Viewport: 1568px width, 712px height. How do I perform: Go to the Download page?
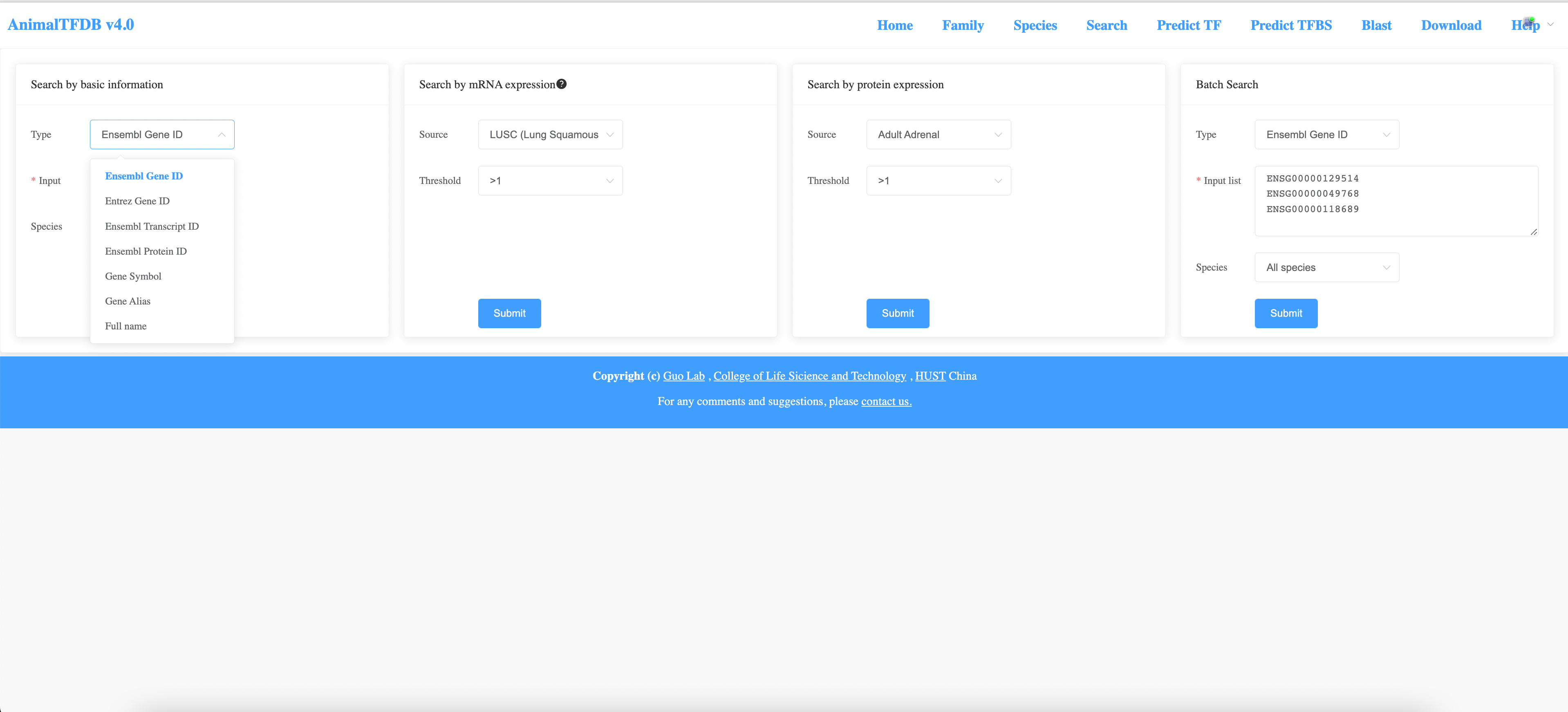[x=1451, y=26]
